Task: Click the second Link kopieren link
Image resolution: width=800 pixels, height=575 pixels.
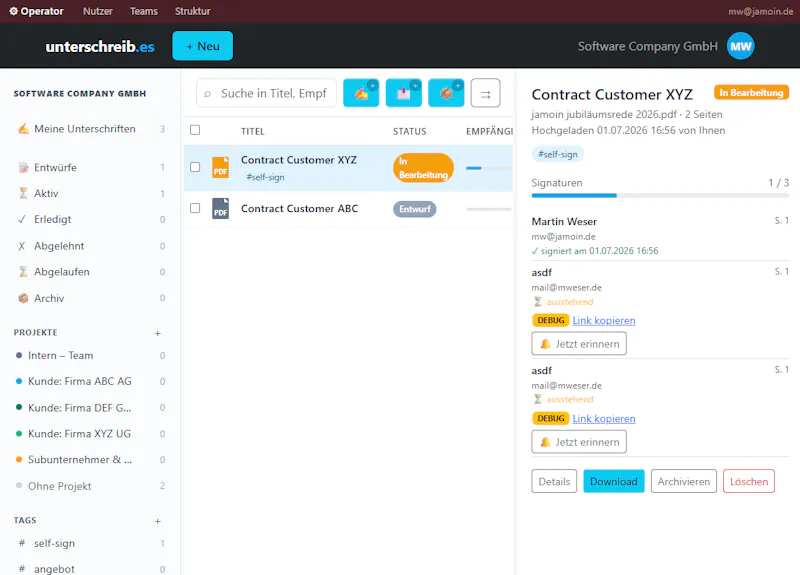Action: point(604,418)
